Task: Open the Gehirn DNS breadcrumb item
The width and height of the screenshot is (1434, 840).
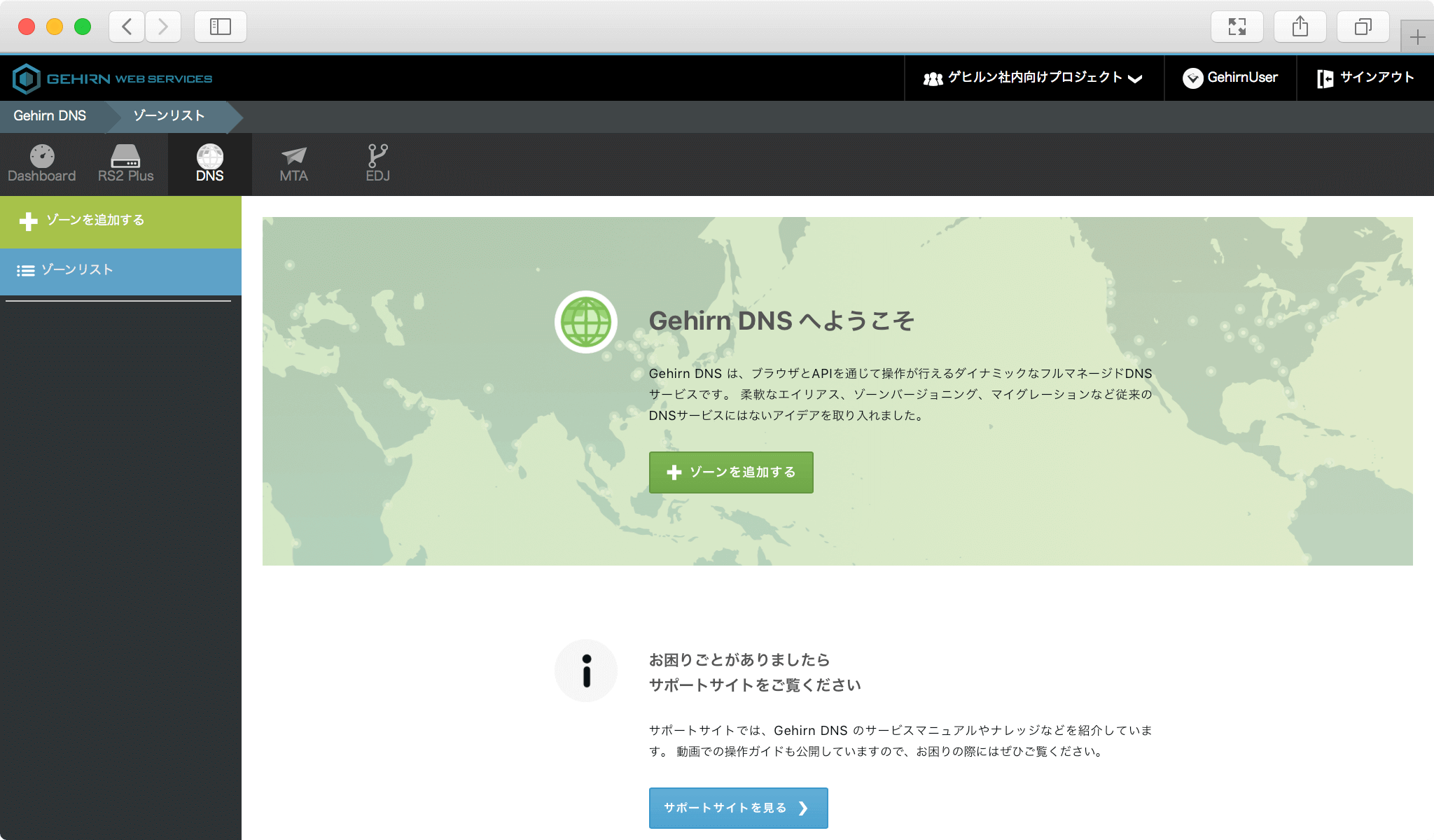Action: pyautogui.click(x=50, y=115)
